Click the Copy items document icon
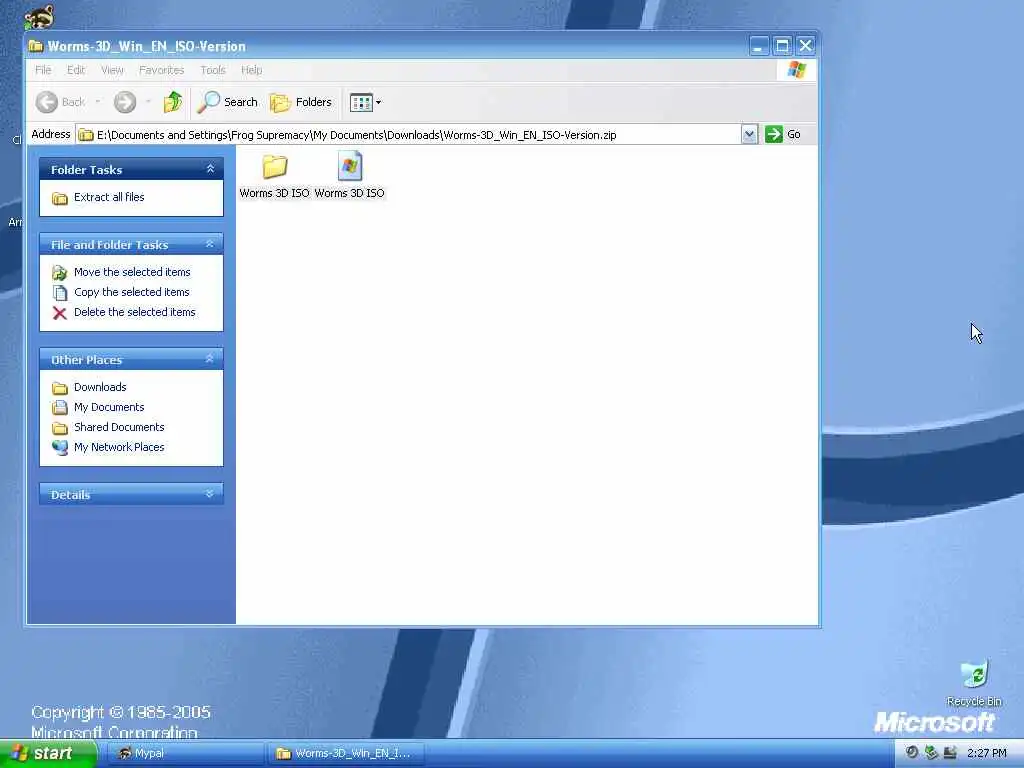Screen dimensions: 1024x768 (60, 293)
